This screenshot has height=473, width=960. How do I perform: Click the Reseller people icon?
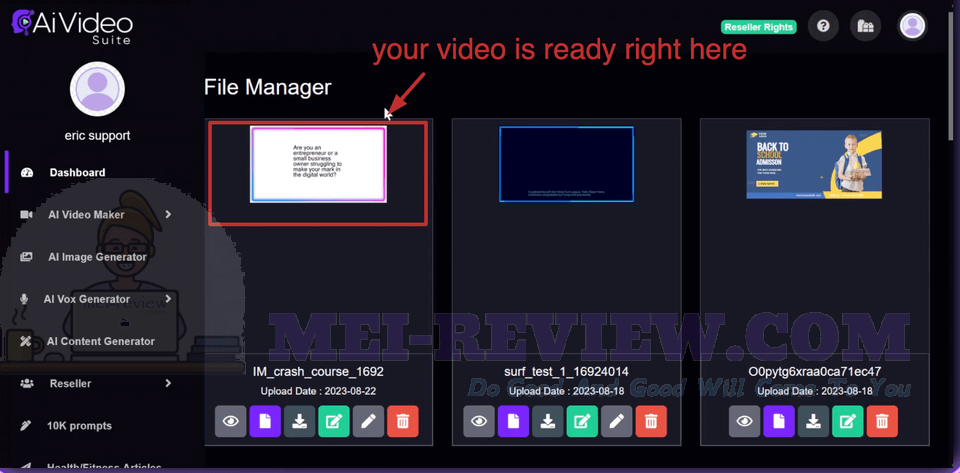click(x=26, y=384)
